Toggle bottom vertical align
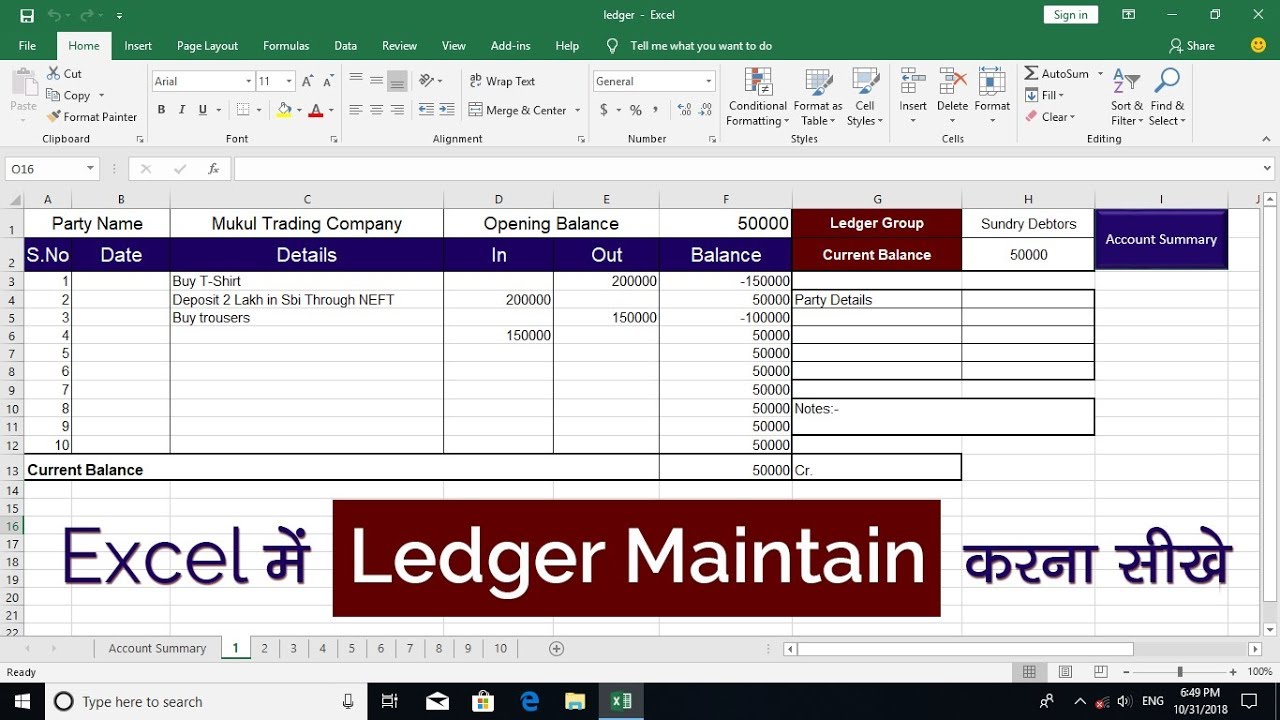1280x720 pixels. point(397,81)
